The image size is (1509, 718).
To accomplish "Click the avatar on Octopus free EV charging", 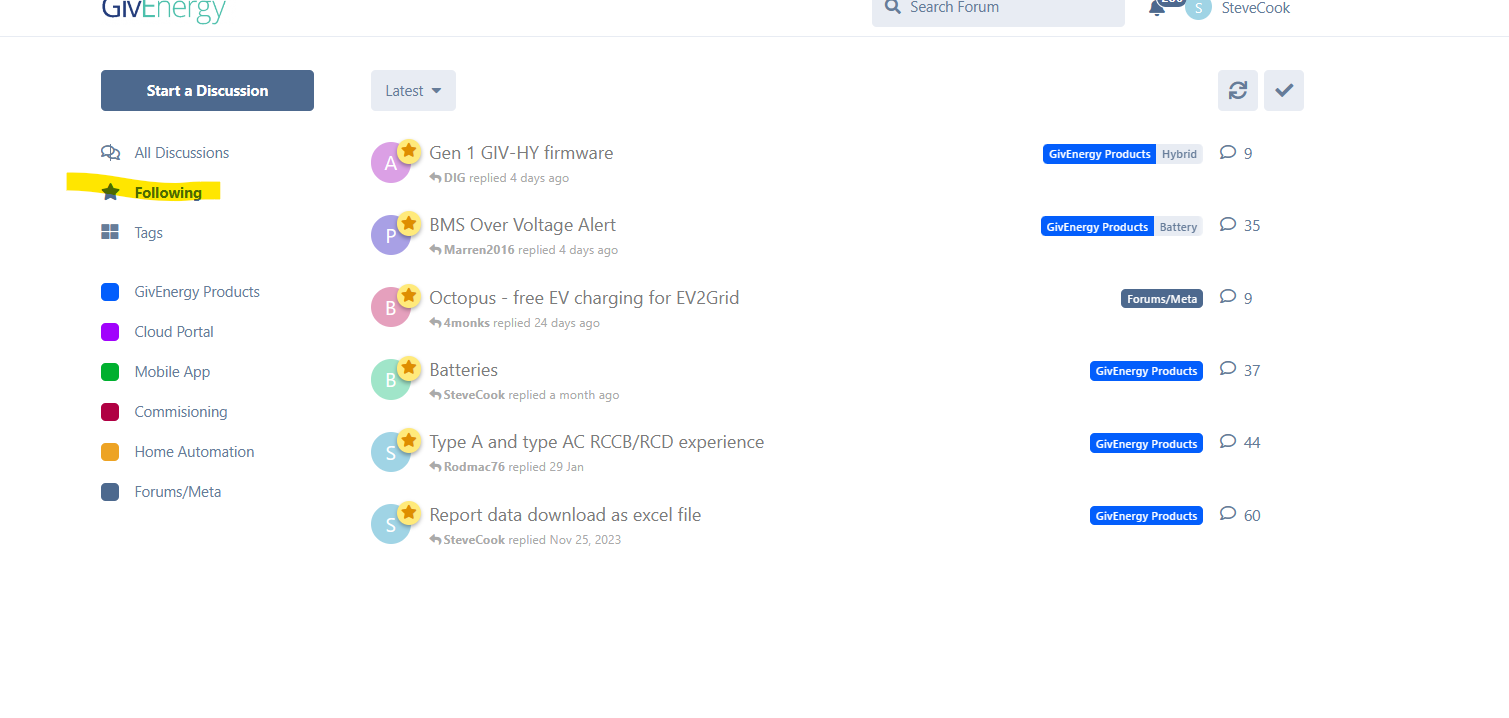I will [391, 308].
